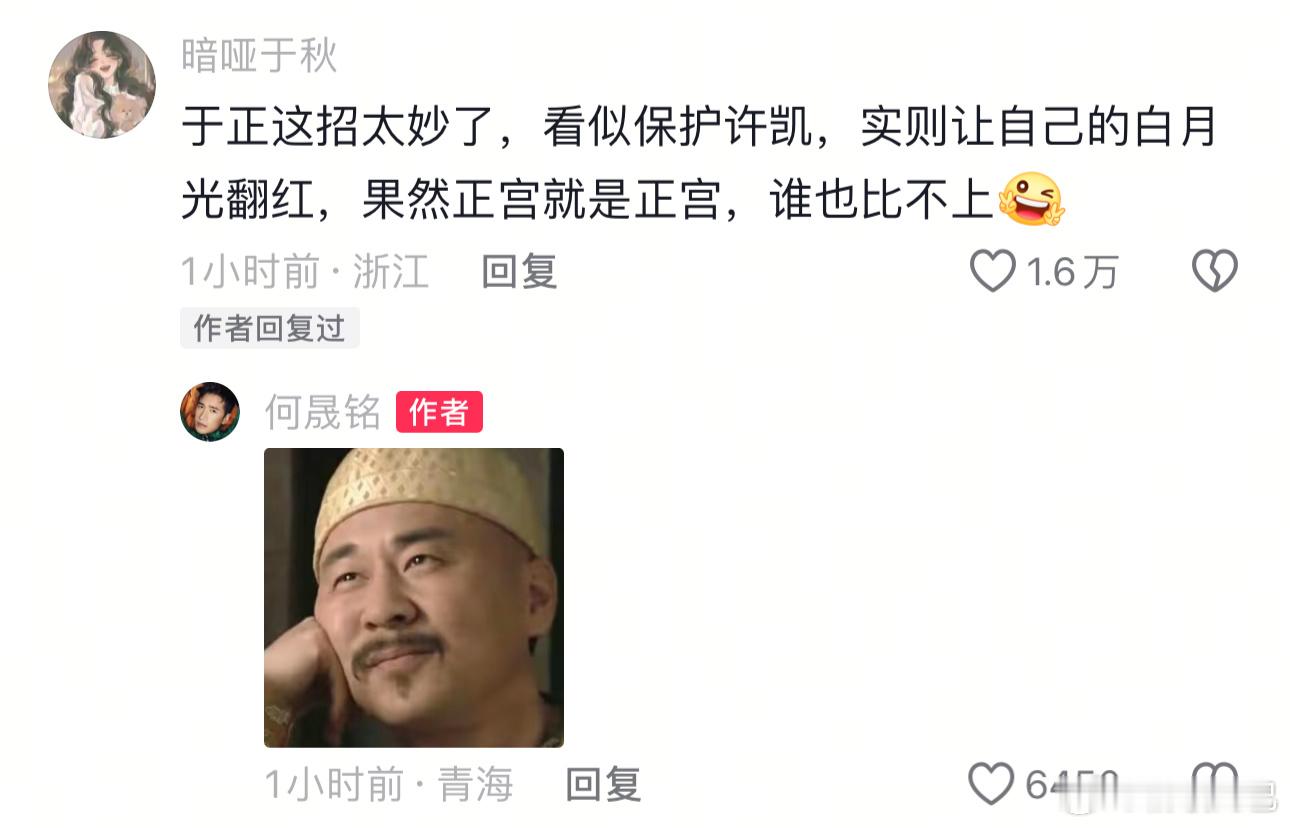The height and width of the screenshot is (828, 1290).
Task: Select the 1.6万 like count
Action: point(1073,272)
